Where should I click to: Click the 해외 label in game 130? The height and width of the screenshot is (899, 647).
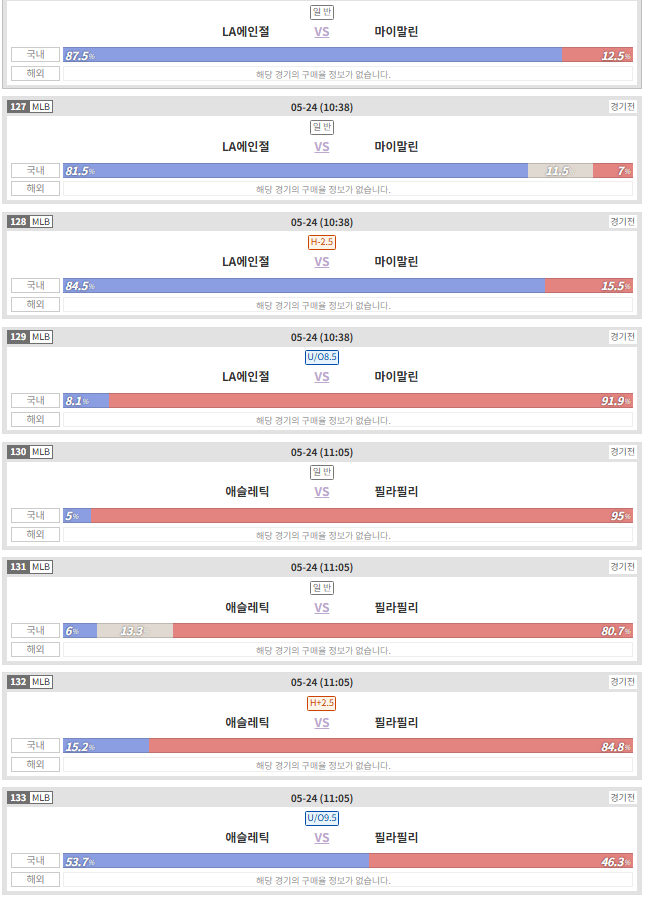(x=36, y=534)
